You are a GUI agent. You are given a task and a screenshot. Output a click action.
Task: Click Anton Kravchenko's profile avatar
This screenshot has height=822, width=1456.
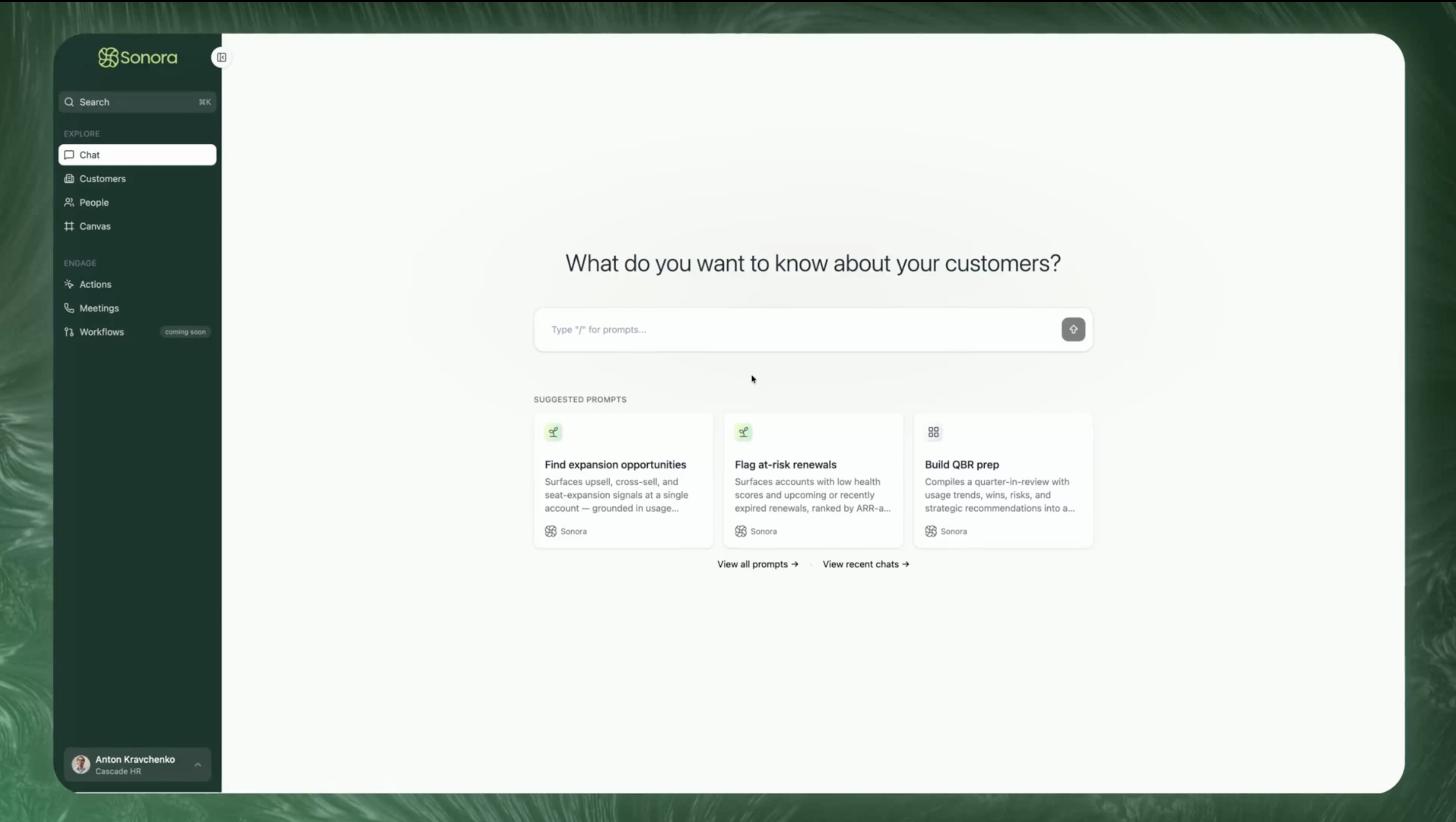(81, 764)
